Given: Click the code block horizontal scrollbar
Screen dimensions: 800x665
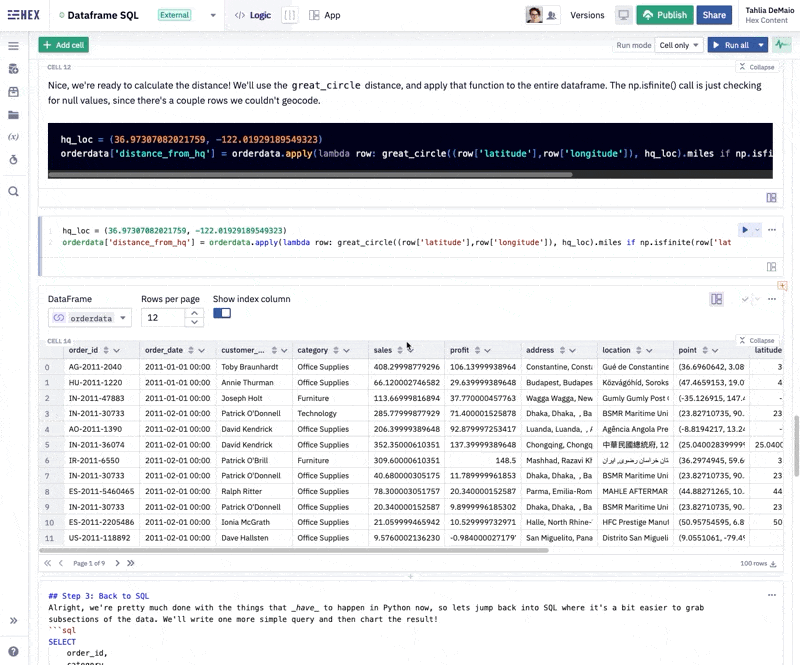Looking at the screenshot, I should click(310, 175).
